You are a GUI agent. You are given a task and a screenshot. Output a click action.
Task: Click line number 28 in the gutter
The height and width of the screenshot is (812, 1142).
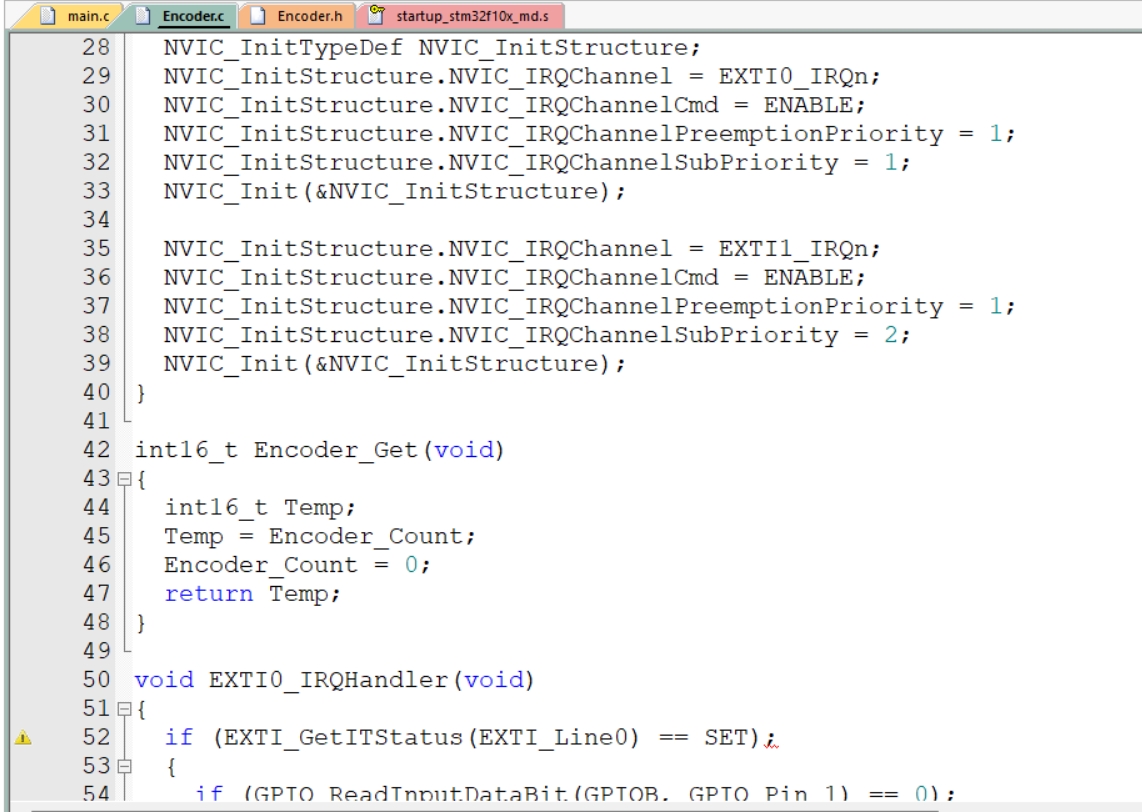pos(96,47)
